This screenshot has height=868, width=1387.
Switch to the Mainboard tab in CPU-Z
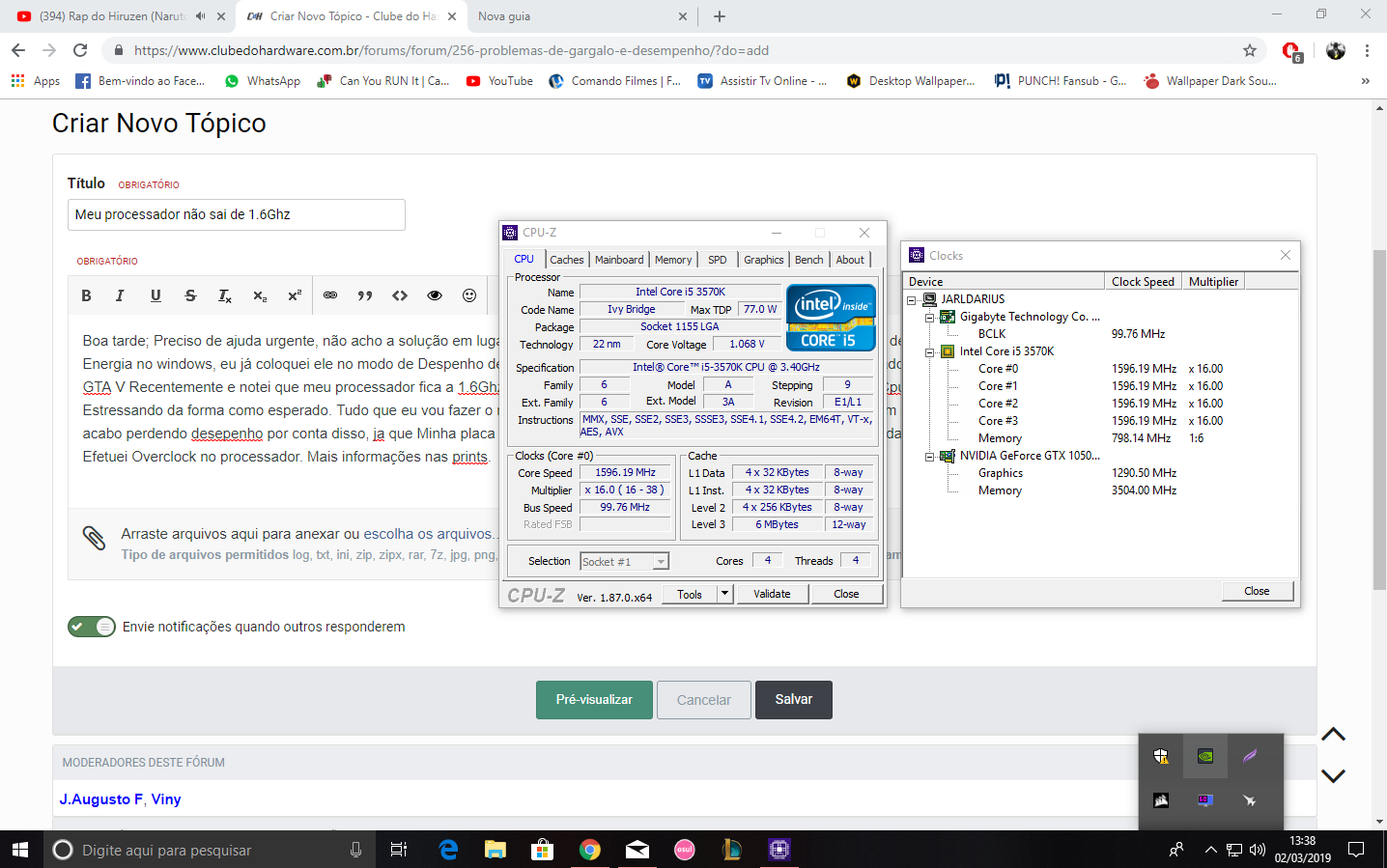619,260
